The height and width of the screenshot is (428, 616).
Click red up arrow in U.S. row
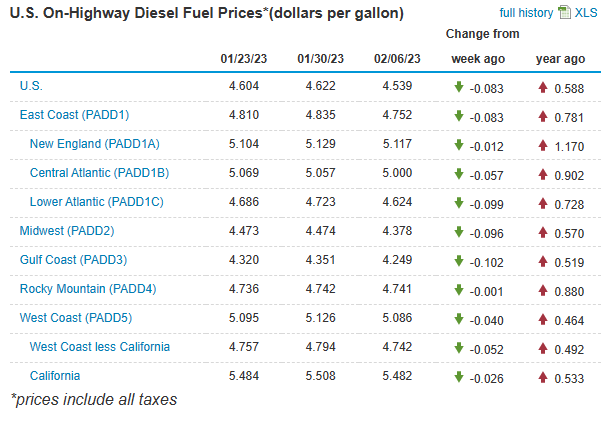(x=542, y=87)
